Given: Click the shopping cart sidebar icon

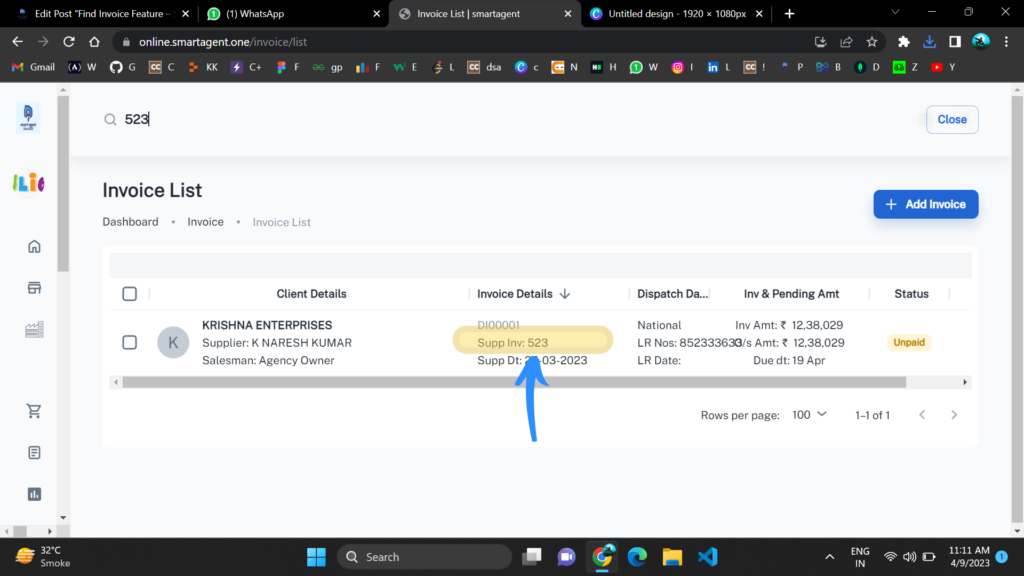Looking at the screenshot, I should point(35,411).
